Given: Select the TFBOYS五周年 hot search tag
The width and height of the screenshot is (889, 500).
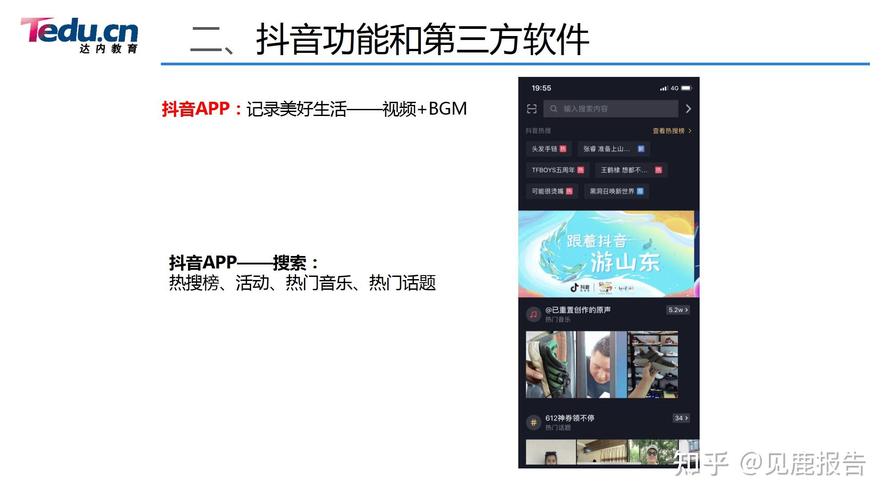Looking at the screenshot, I should (557, 170).
